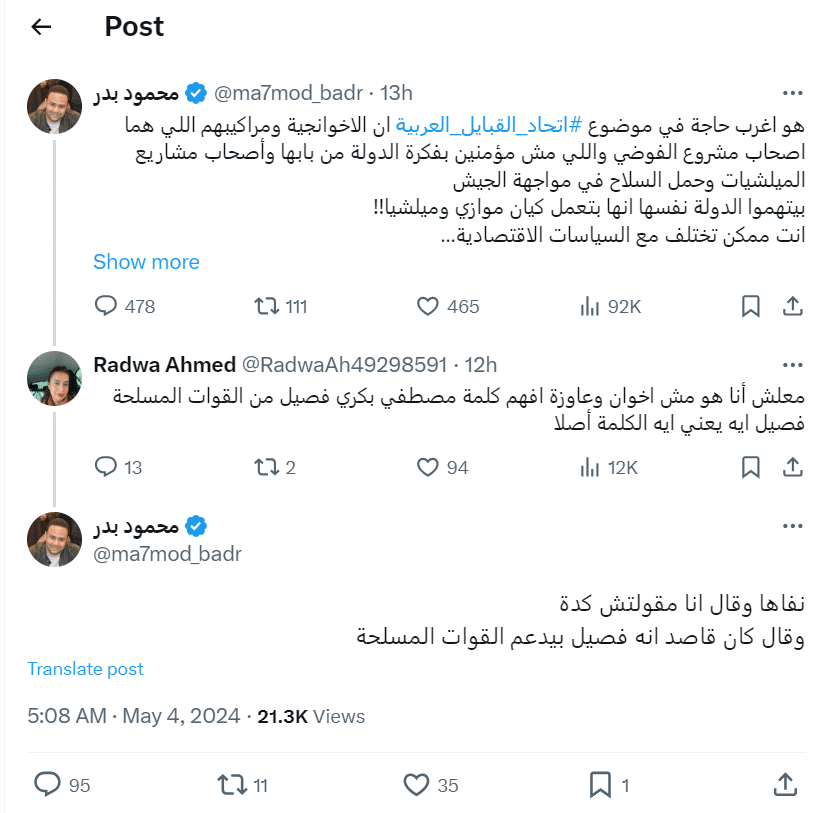Screen dimensions: 822x813
Task: Open more options on the bottom reply
Action: [x=792, y=525]
